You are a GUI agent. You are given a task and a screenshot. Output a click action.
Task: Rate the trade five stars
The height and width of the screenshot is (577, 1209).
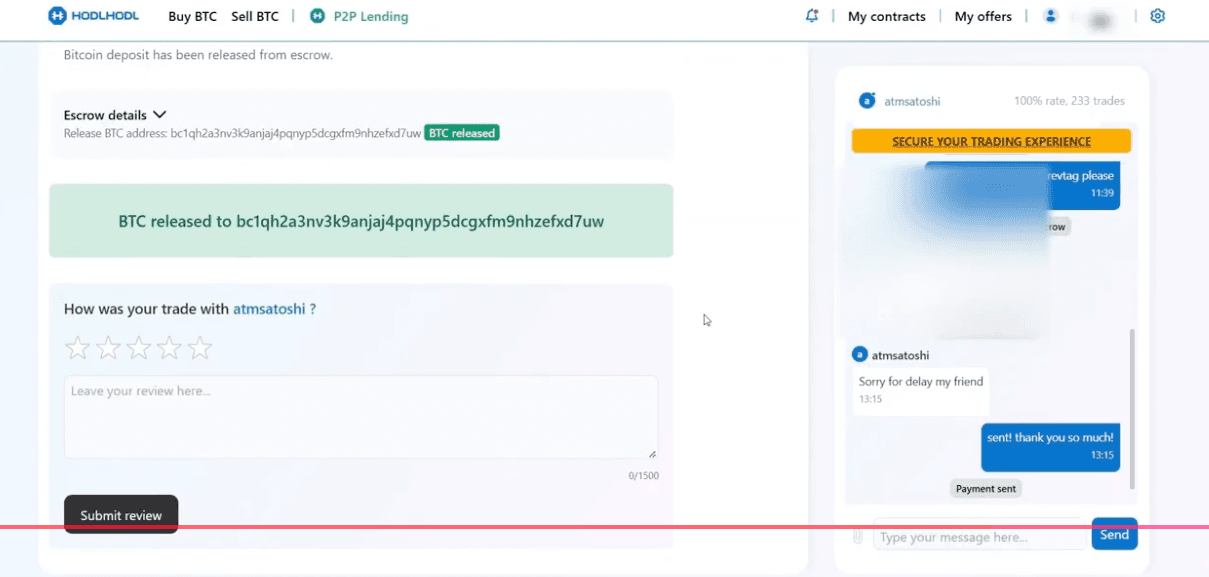[201, 347]
